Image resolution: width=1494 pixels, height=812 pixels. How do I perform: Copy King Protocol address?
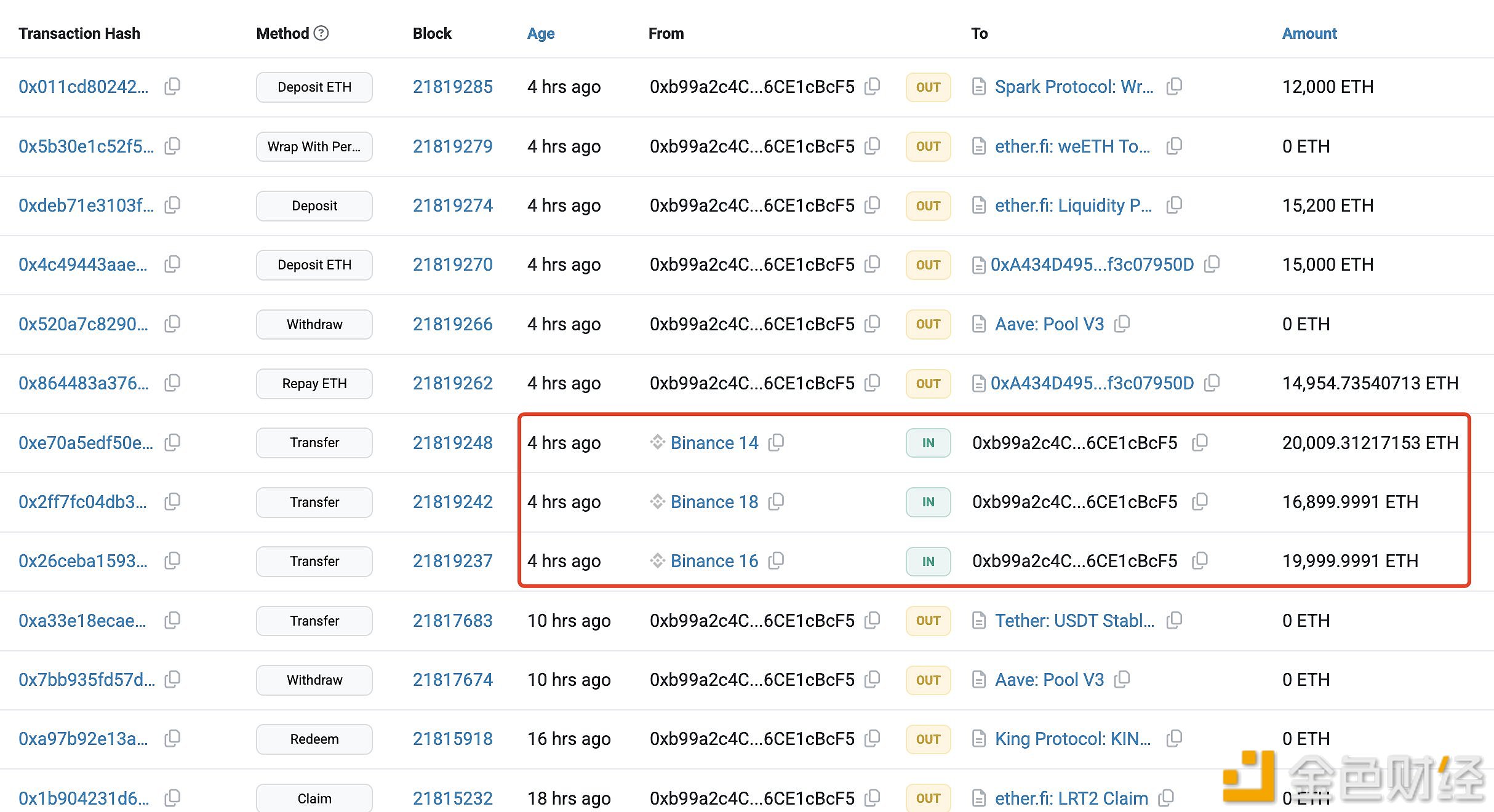[x=1174, y=739]
